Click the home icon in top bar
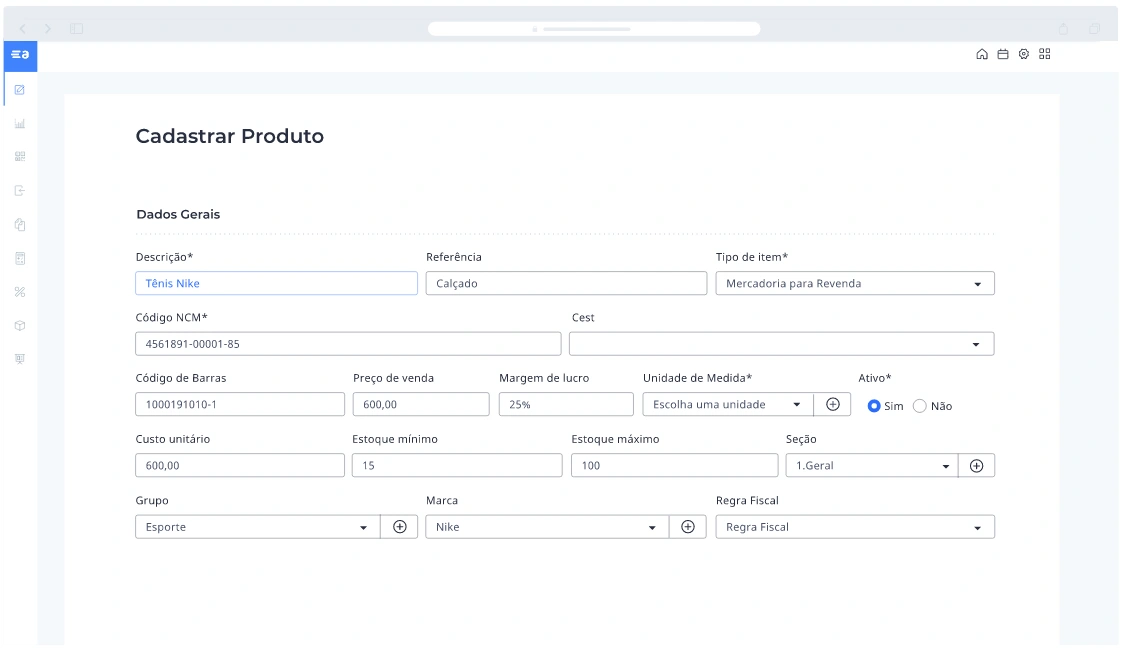 click(982, 54)
